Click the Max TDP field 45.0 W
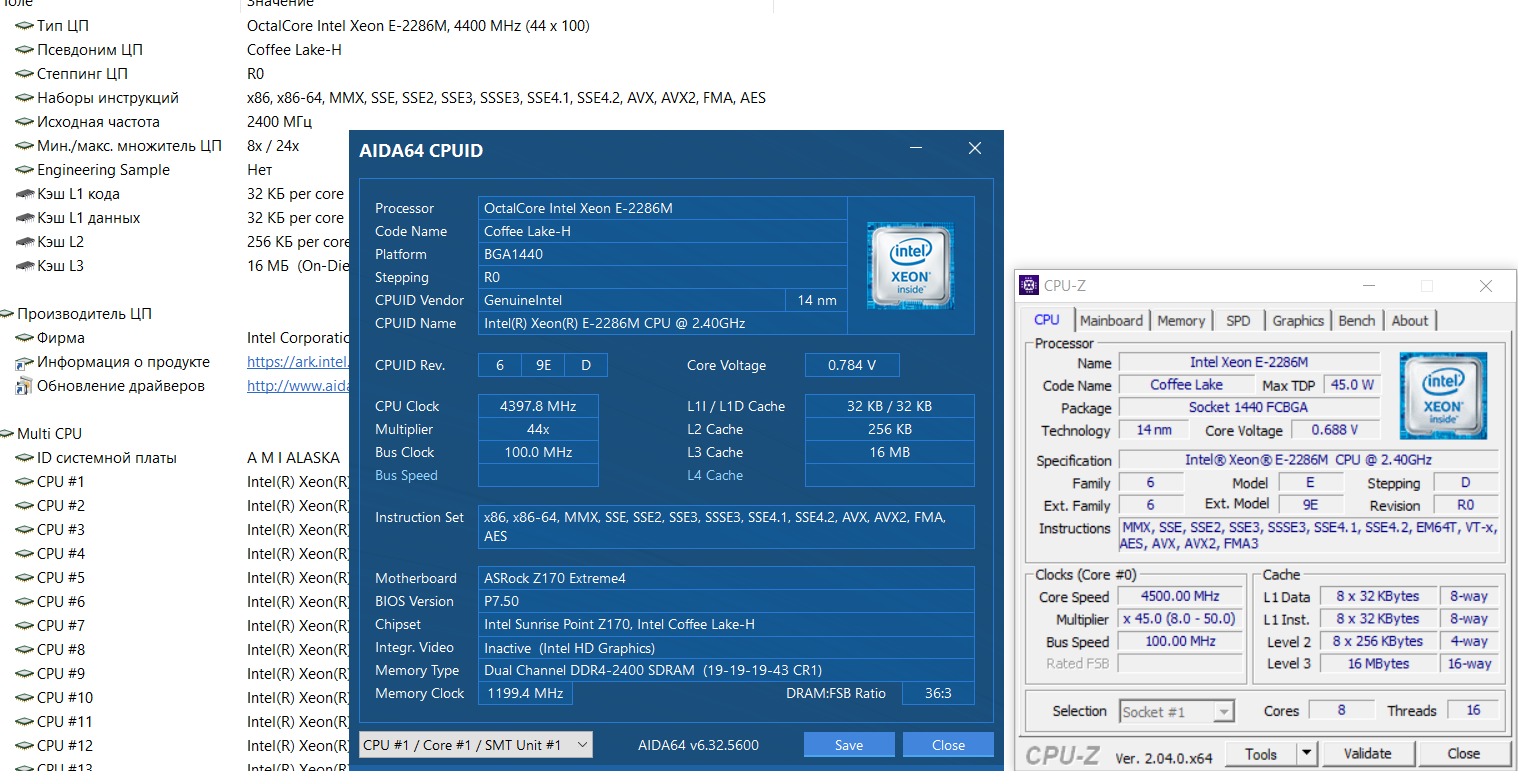Viewport: 1518px width, 771px height. (x=1351, y=385)
